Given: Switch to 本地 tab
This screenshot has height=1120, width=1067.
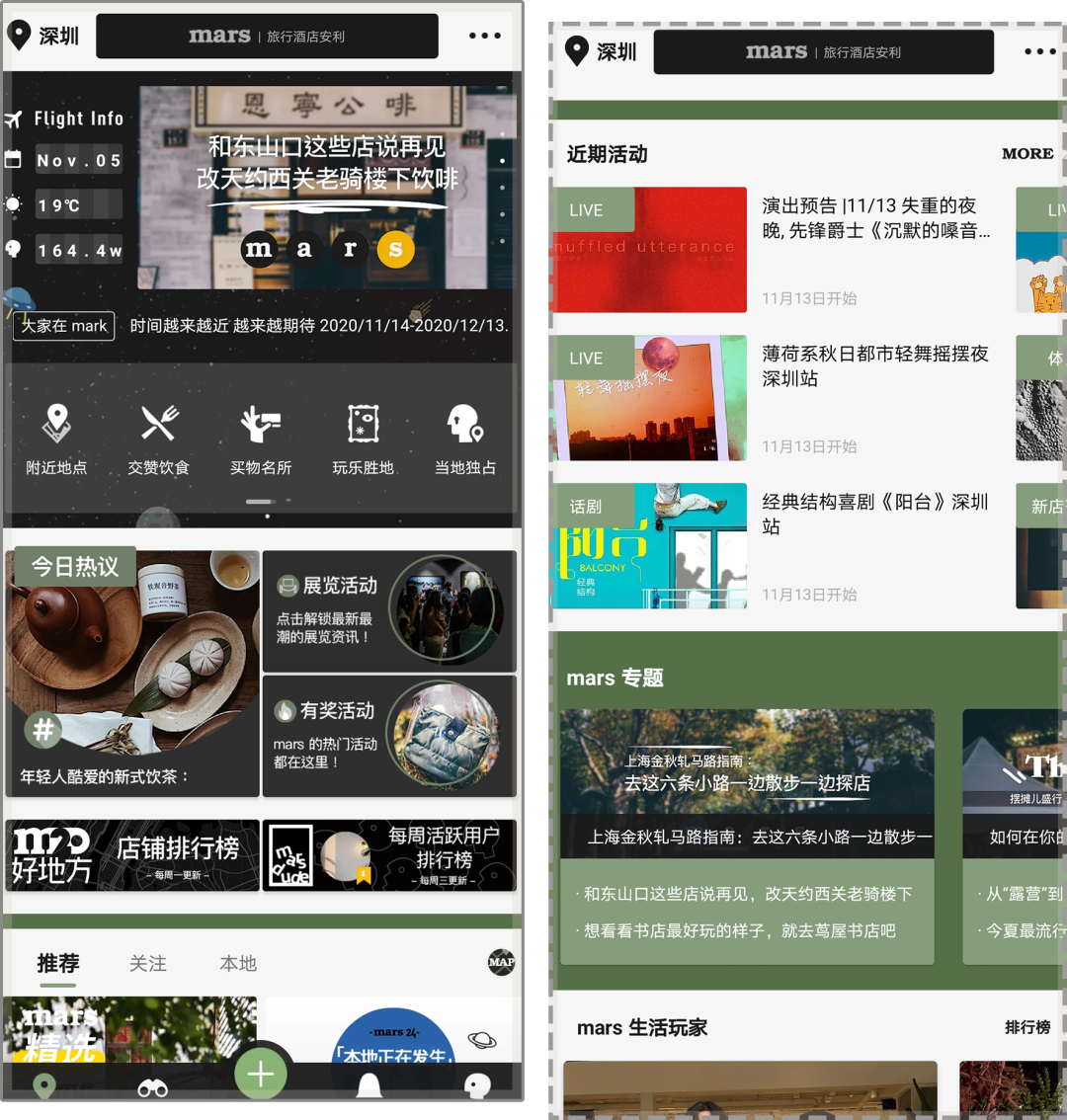Looking at the screenshot, I should click(x=238, y=964).
